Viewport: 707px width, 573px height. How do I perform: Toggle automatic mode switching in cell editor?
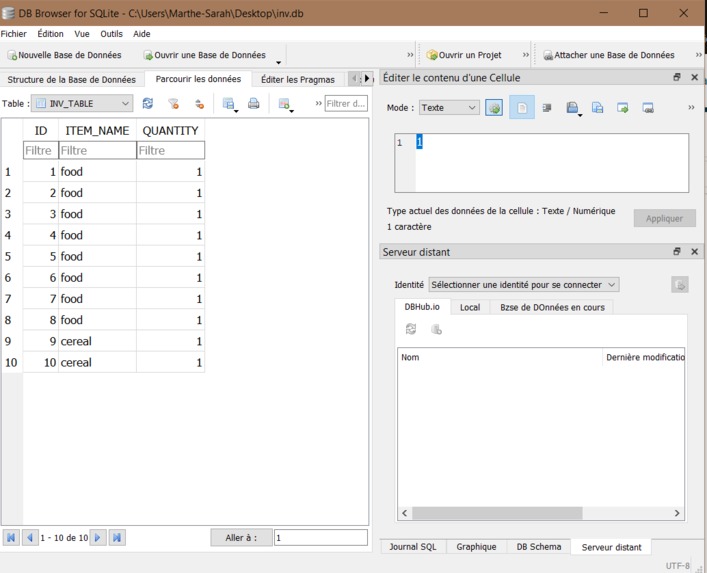coord(494,108)
